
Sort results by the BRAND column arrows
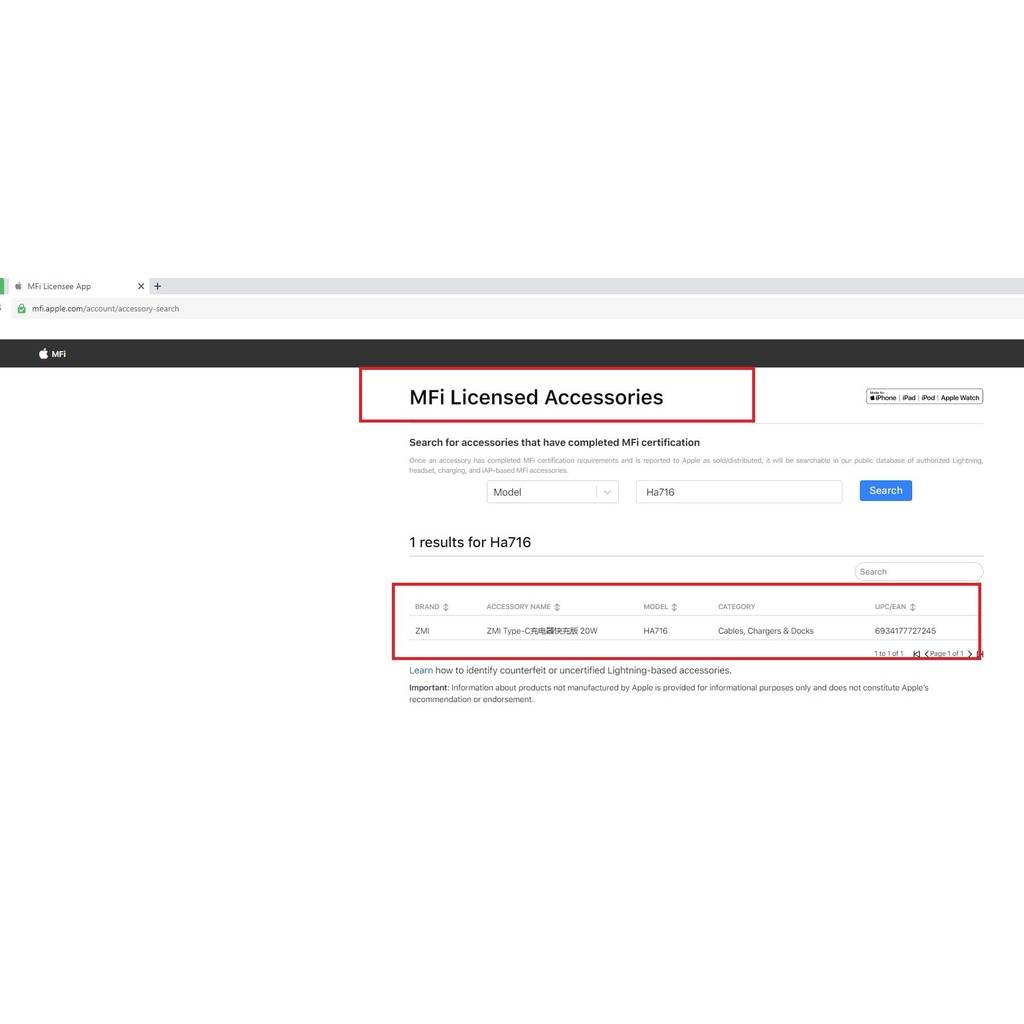[446, 607]
